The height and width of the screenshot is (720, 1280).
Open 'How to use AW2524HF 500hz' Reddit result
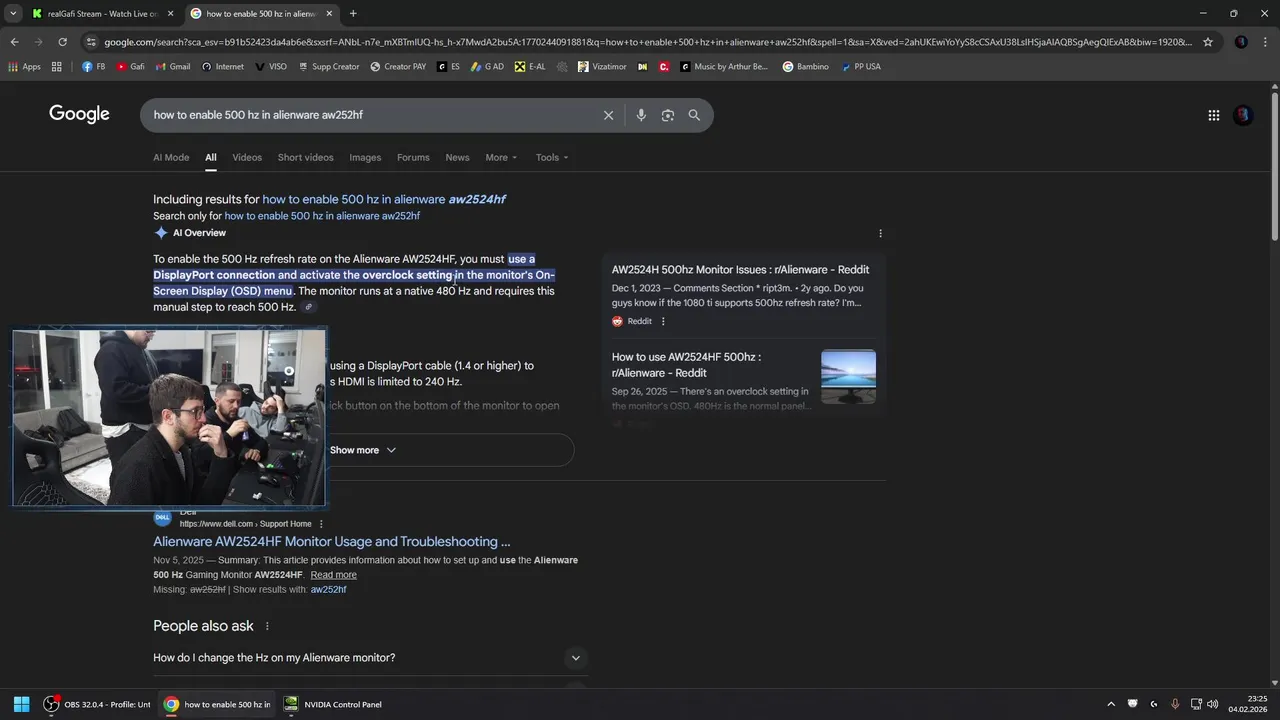687,365
